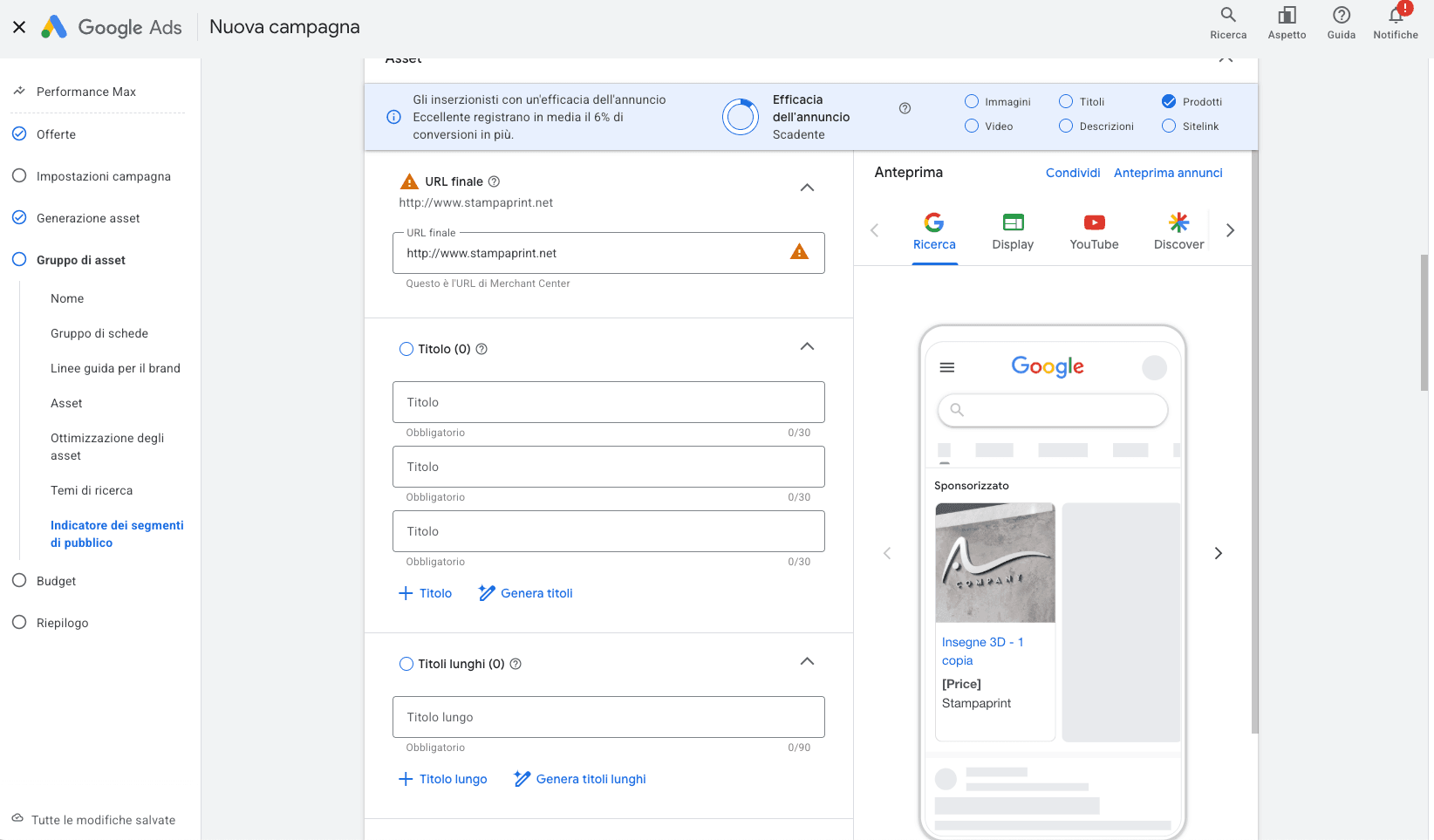Collapse the URL finale section
Image resolution: width=1434 pixels, height=840 pixels.
[x=807, y=188]
